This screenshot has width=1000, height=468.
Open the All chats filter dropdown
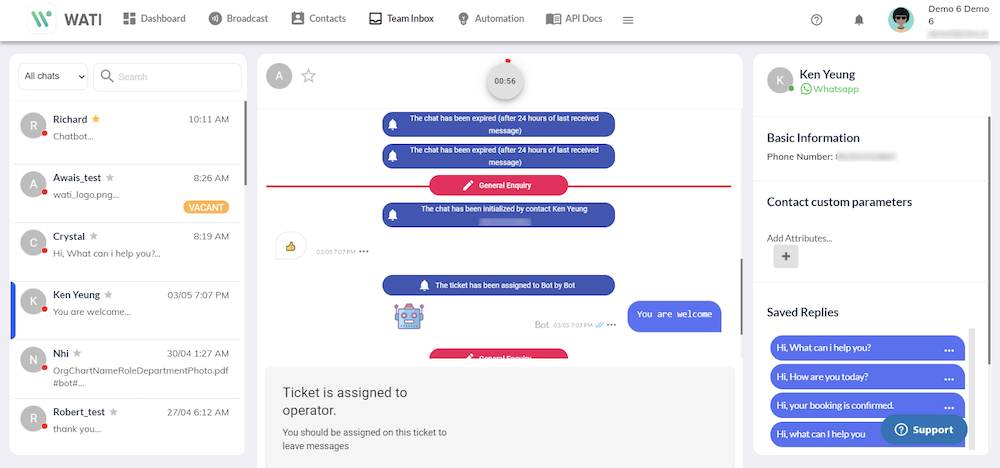click(x=52, y=77)
